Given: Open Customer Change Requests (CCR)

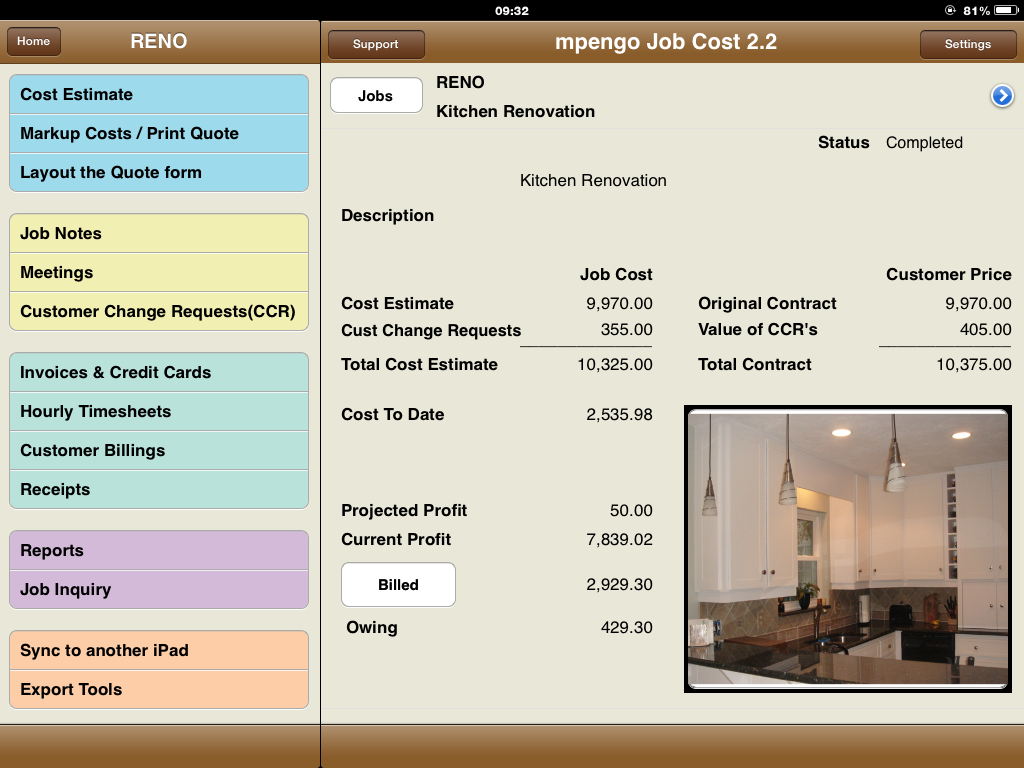Looking at the screenshot, I should pyautogui.click(x=159, y=312).
